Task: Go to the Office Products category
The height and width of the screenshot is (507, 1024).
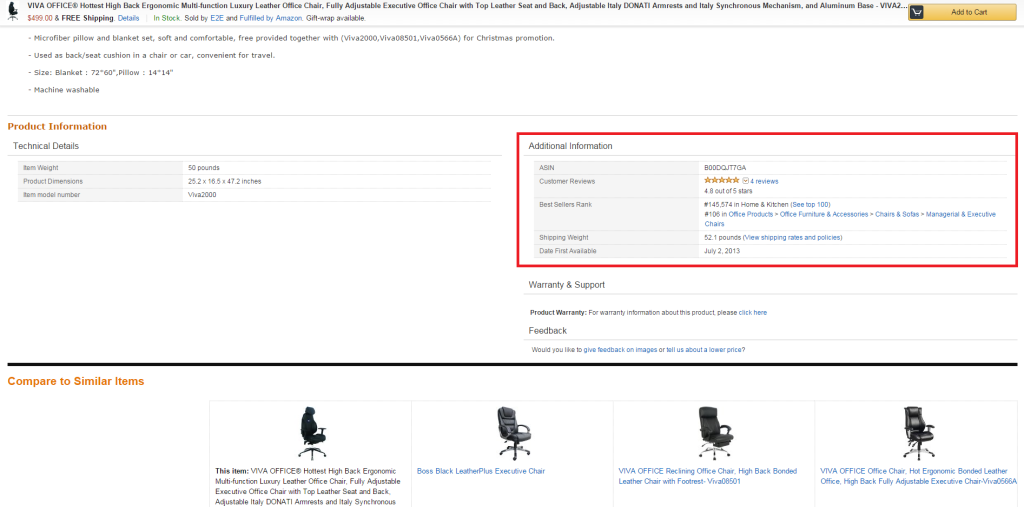Action: click(751, 214)
